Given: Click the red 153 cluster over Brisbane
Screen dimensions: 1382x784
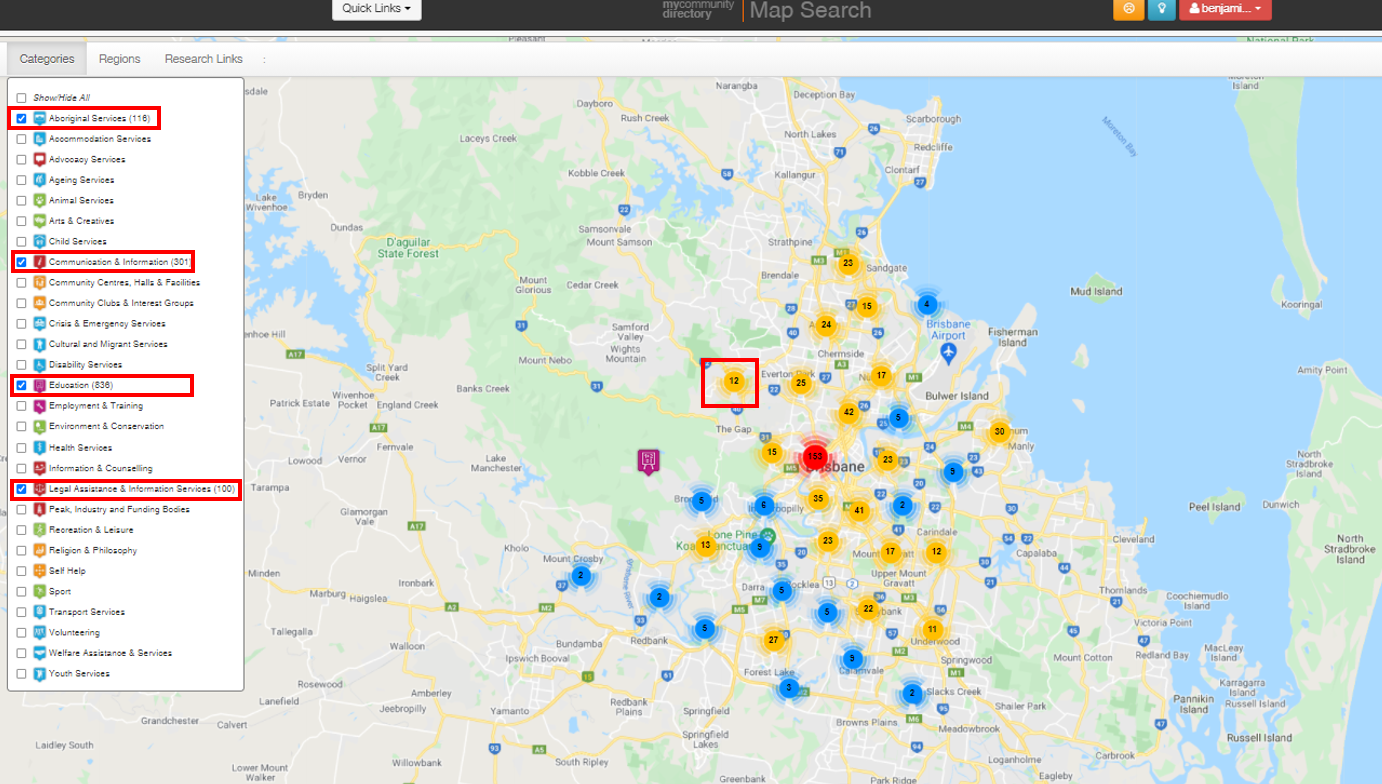Looking at the screenshot, I should tap(815, 456).
